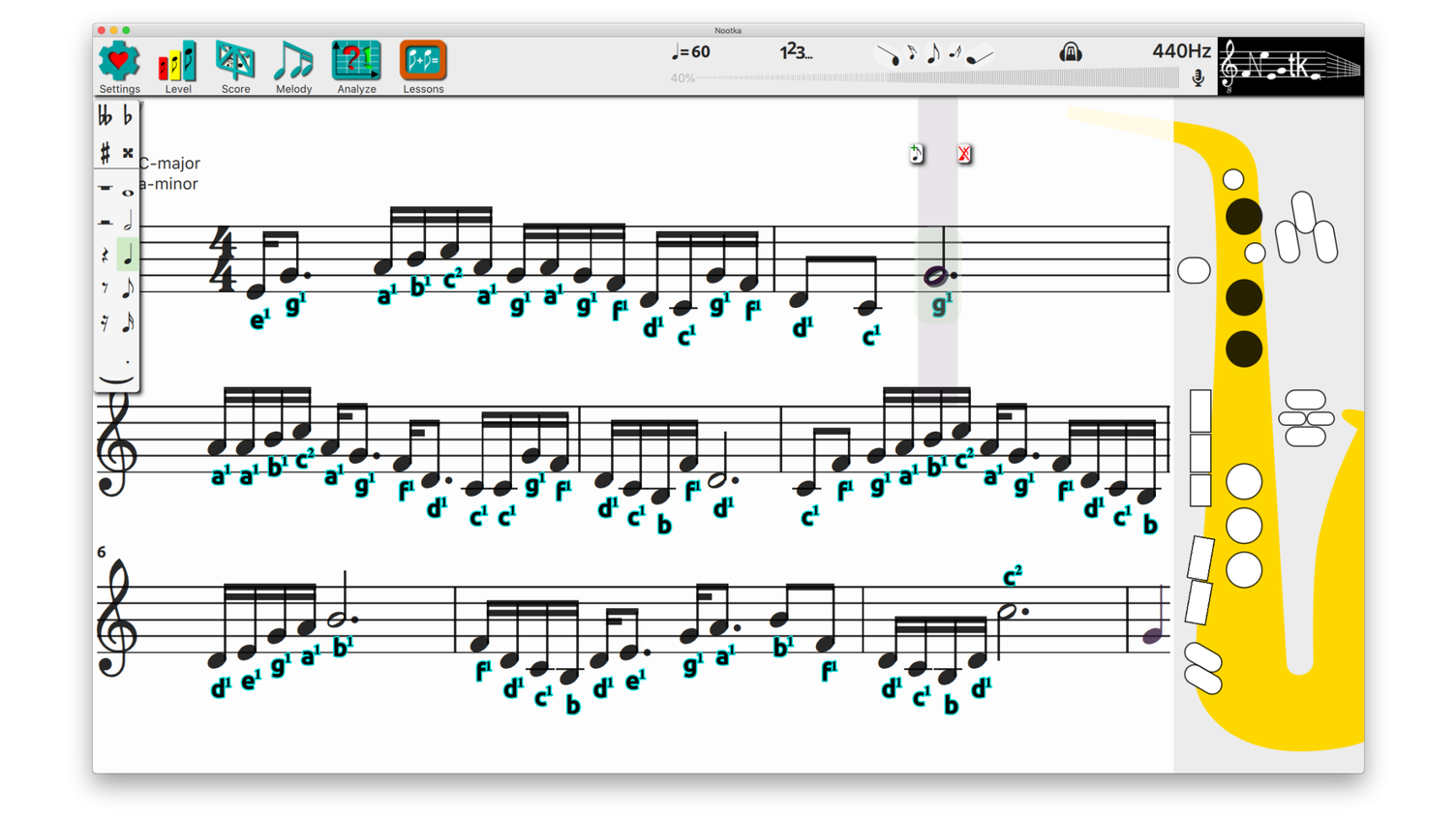Click the metronome pendulum animation
1456x819 pixels.
pyautogui.click(x=934, y=54)
